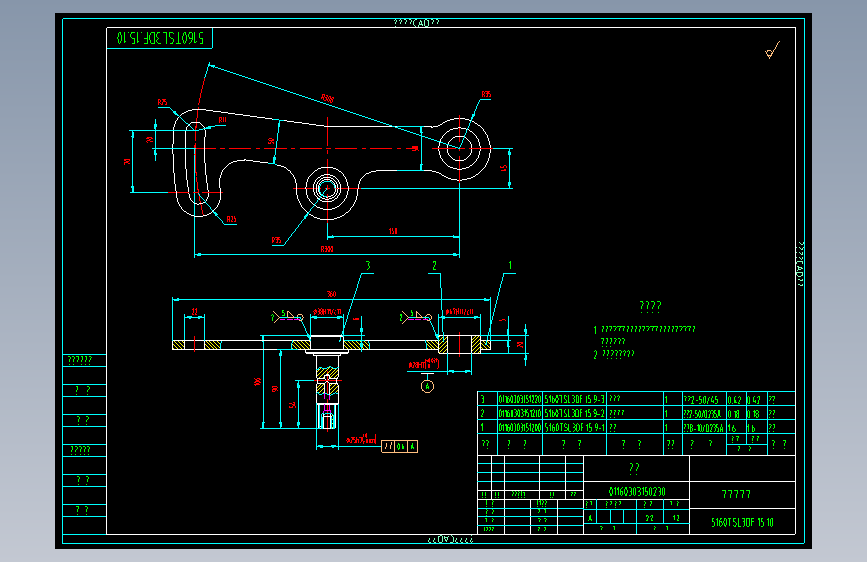Select parts list cell 5160TSL3DF 15 9-2

[x=574, y=413]
